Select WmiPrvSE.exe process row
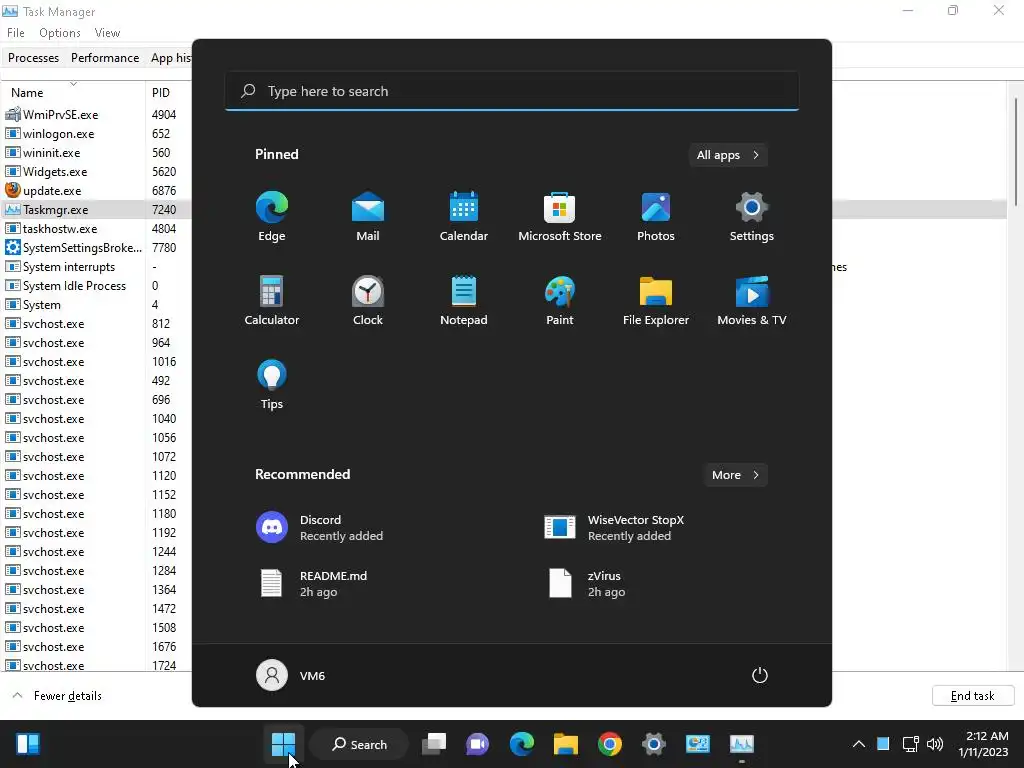Viewport: 1024px width, 768px height. click(x=97, y=114)
